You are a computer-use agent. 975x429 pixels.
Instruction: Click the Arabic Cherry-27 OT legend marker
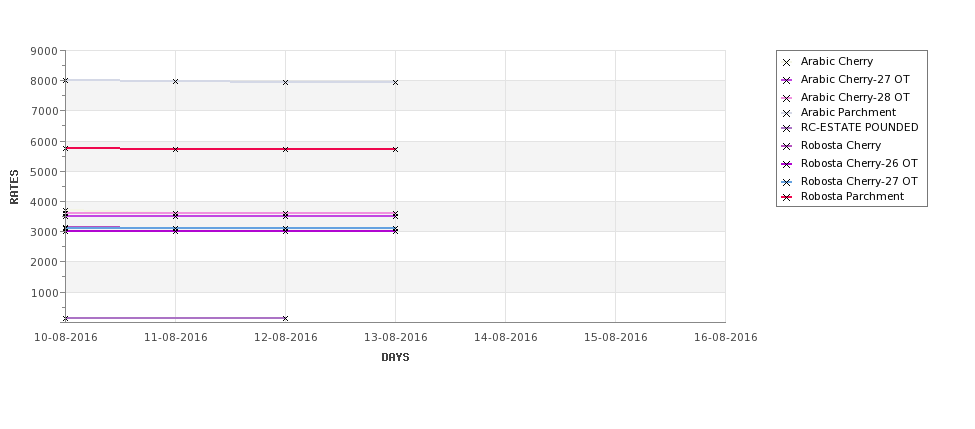coord(786,80)
